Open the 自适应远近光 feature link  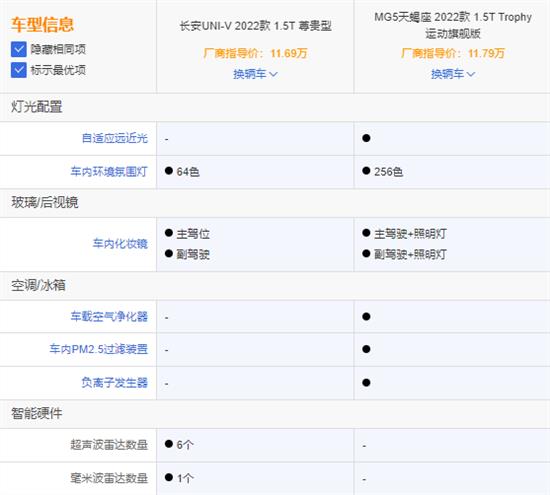115,138
